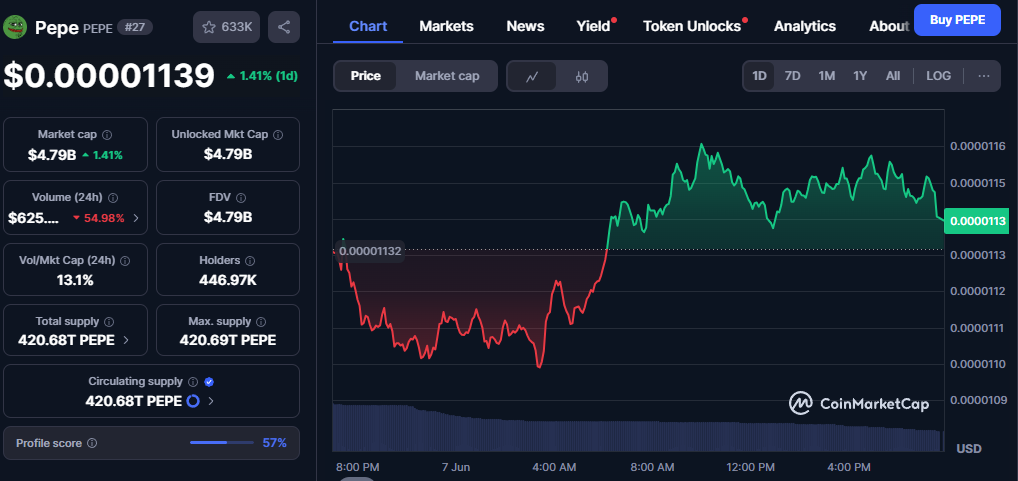Toggle chart to Market cap view
The height and width of the screenshot is (481, 1018).
447,76
